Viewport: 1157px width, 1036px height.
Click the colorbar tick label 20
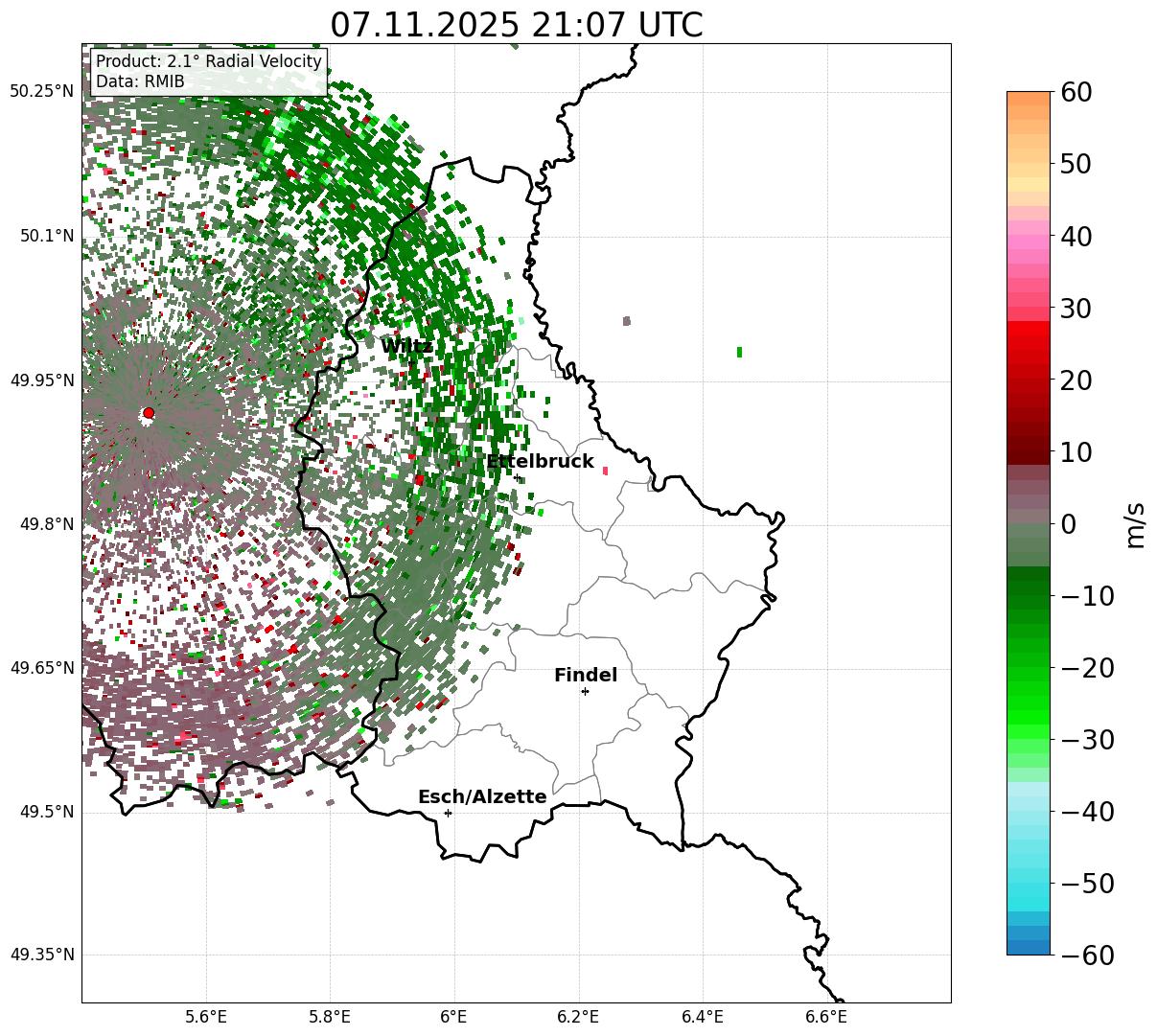pos(1077,380)
